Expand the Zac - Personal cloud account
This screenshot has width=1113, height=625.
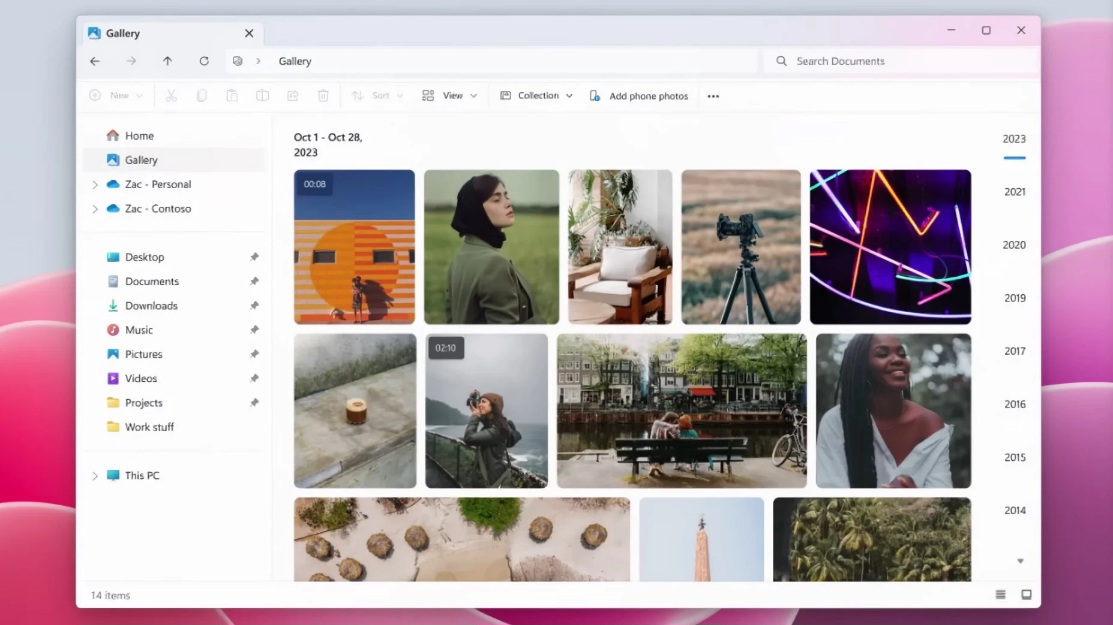[x=95, y=184]
